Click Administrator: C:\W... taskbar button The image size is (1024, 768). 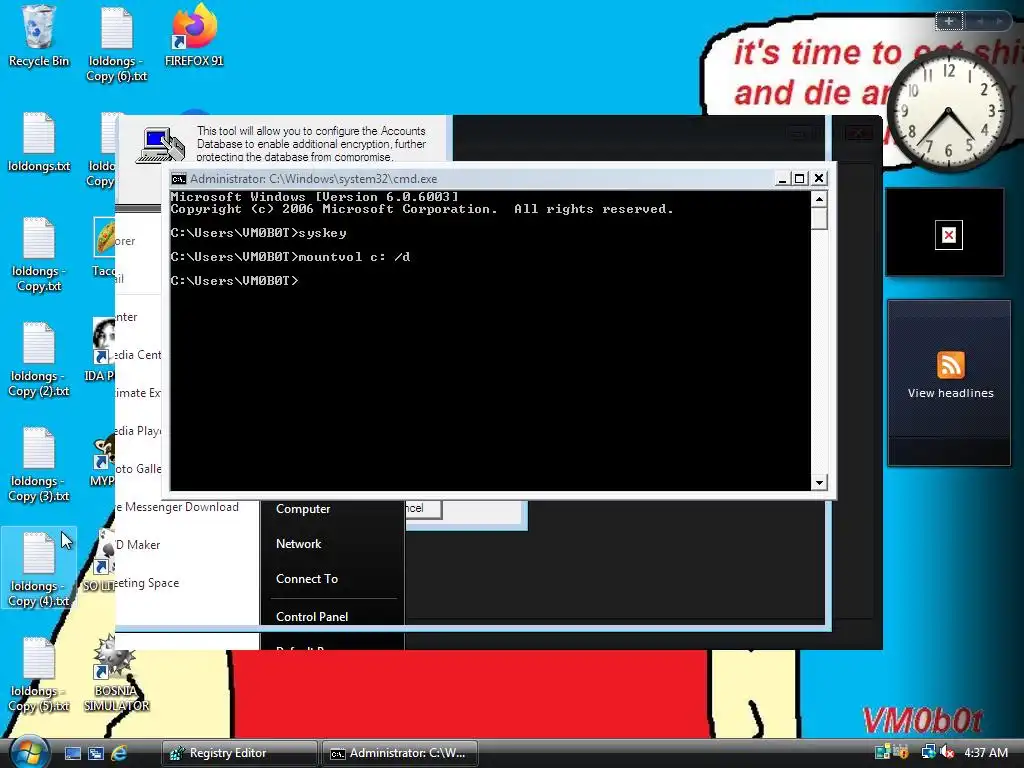click(400, 753)
